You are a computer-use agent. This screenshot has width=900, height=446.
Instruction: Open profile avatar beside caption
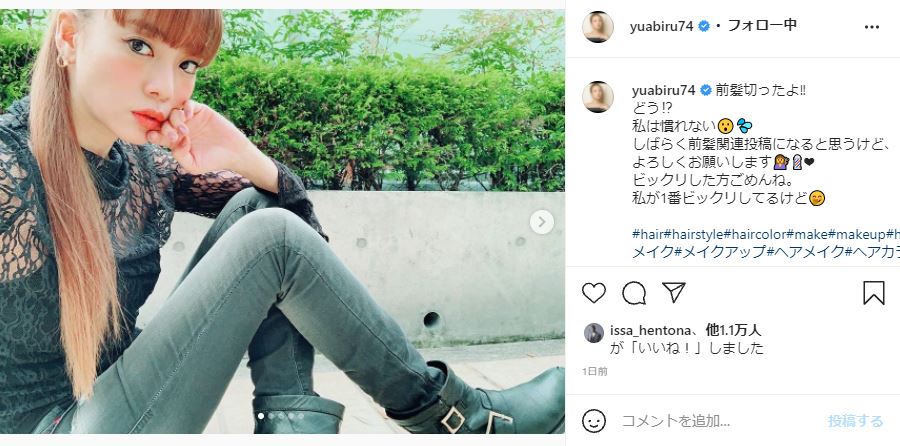click(598, 97)
